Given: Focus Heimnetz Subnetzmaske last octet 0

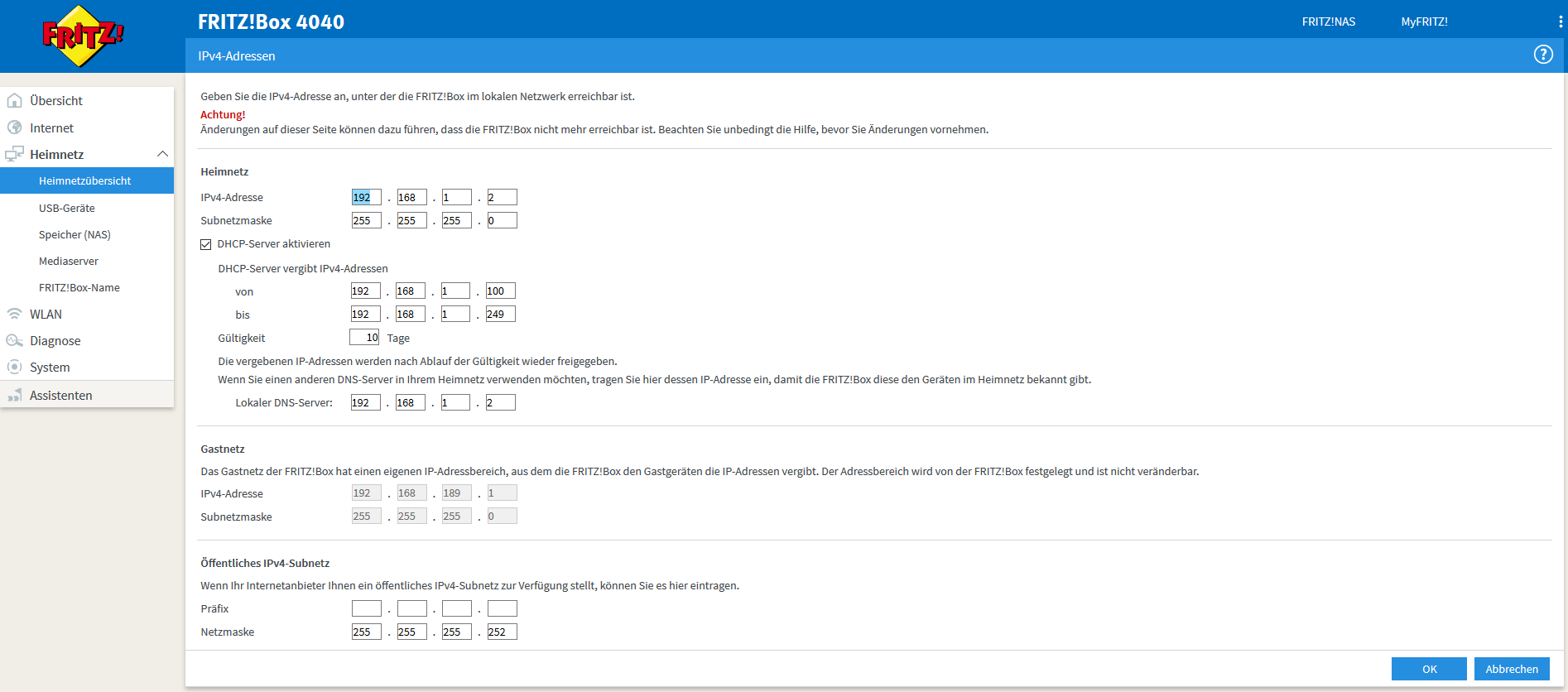Looking at the screenshot, I should pyautogui.click(x=502, y=220).
